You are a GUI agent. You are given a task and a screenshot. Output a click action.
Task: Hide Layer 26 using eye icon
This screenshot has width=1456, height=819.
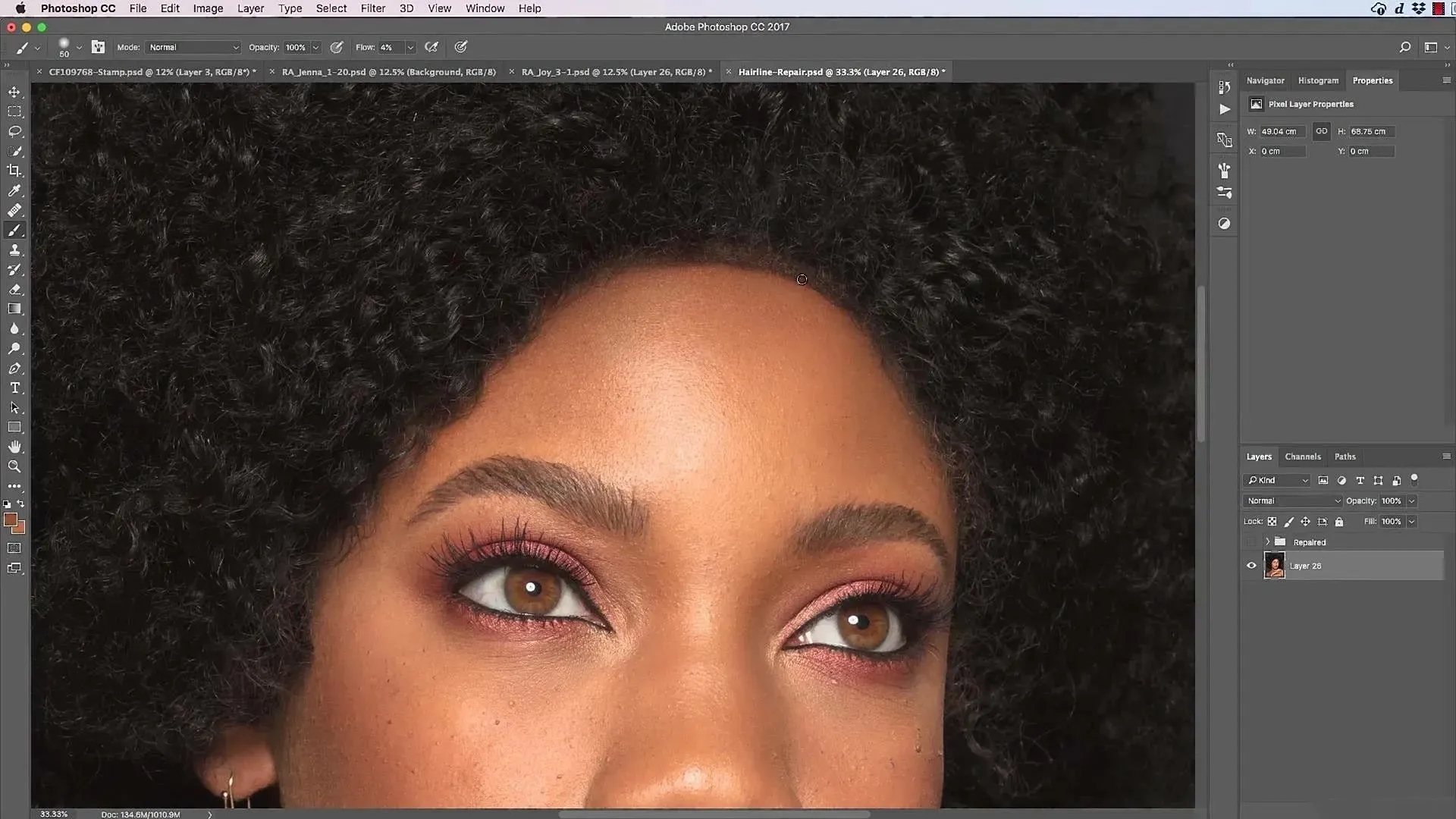tap(1251, 566)
